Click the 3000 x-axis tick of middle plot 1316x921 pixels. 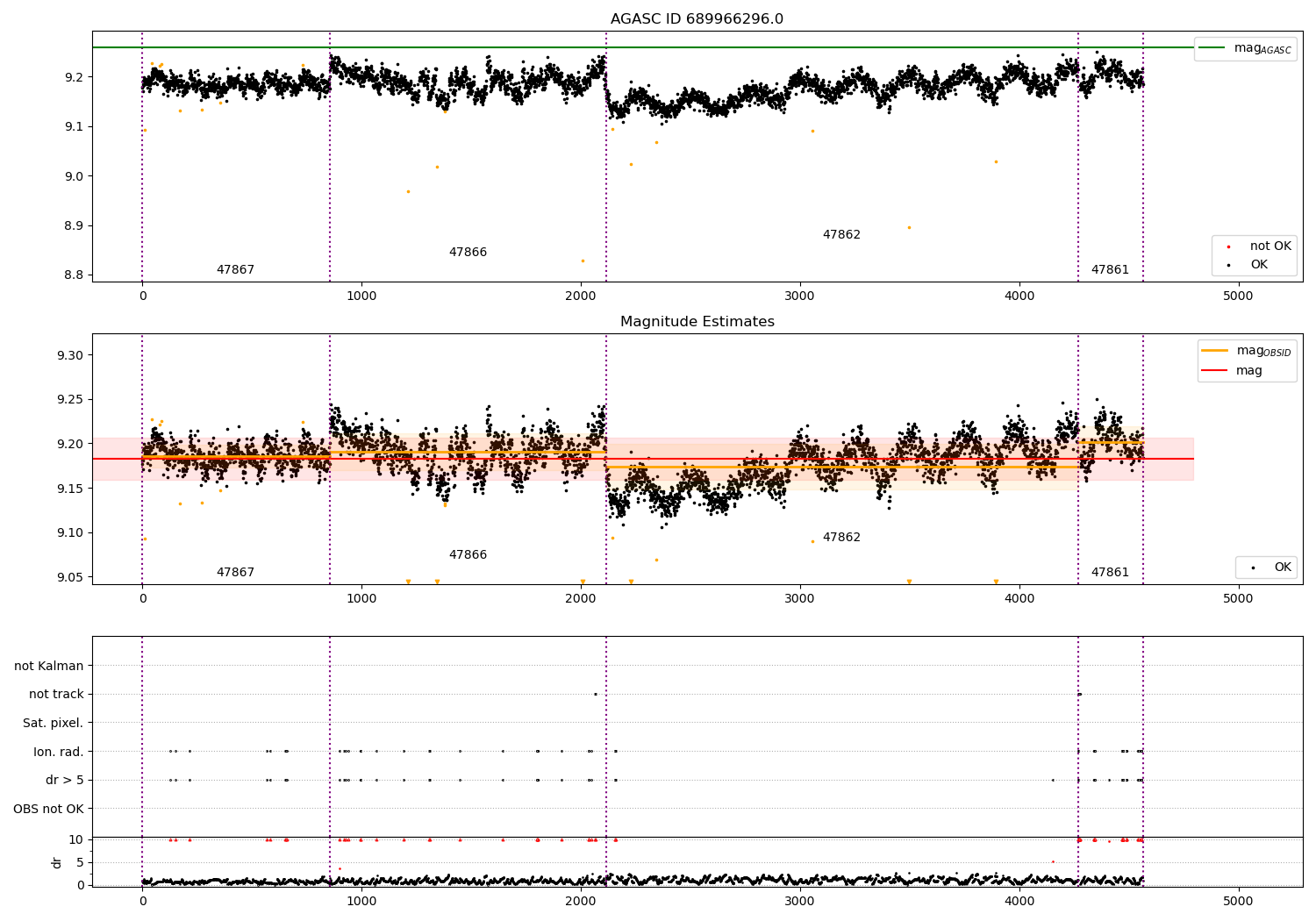click(800, 599)
